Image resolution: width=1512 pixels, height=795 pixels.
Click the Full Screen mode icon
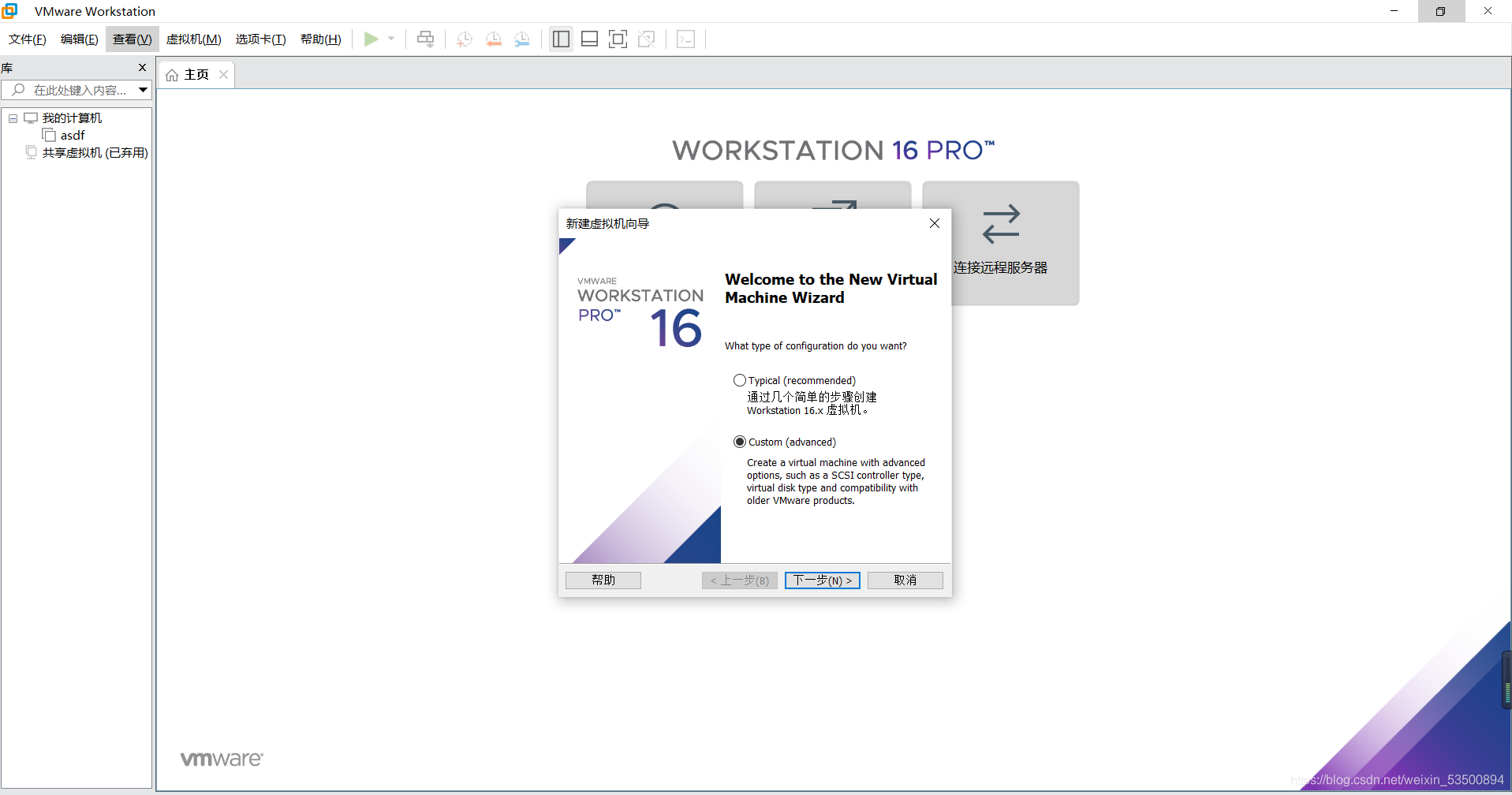(x=618, y=39)
